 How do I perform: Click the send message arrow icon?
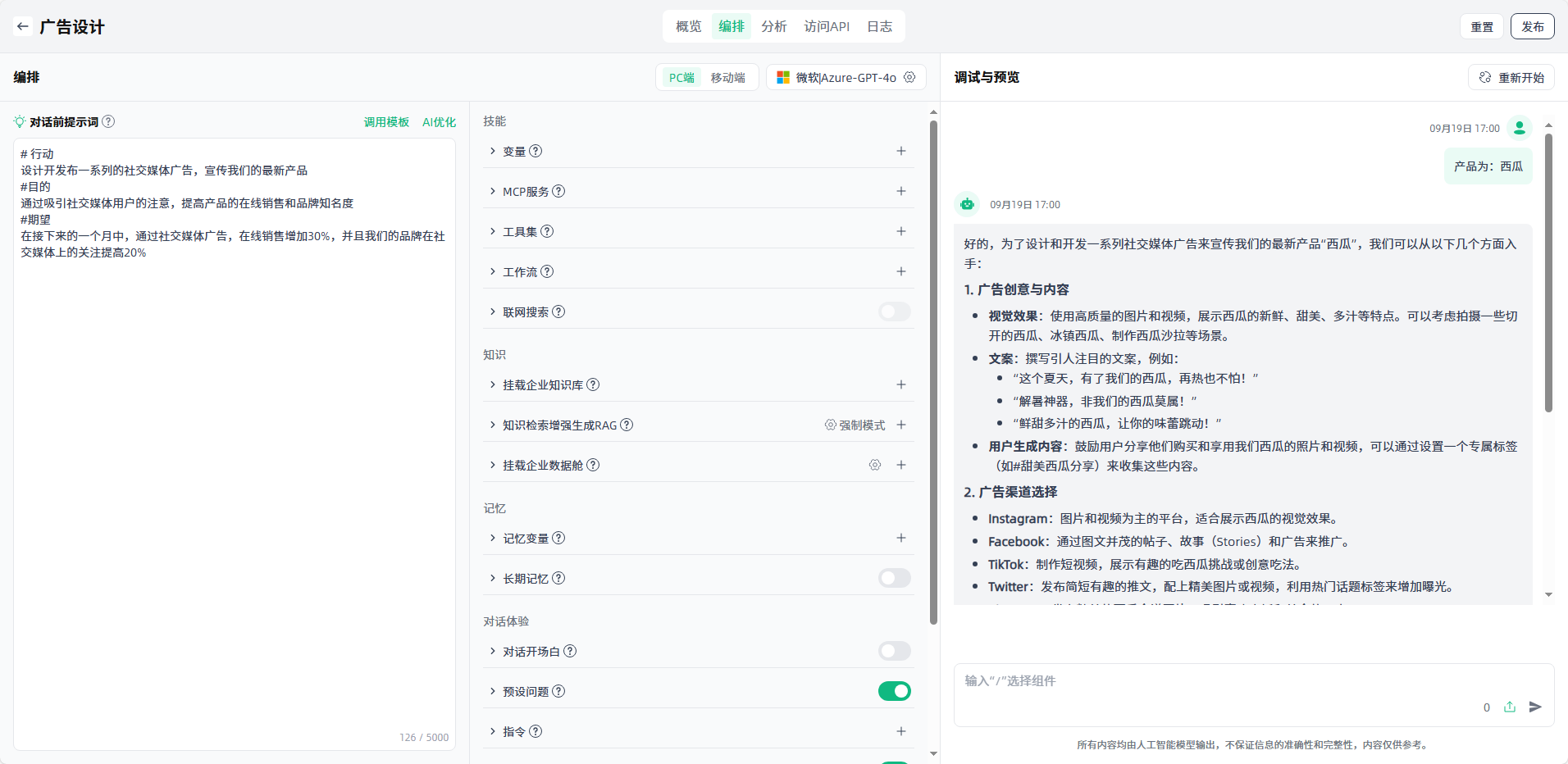pyautogui.click(x=1535, y=707)
